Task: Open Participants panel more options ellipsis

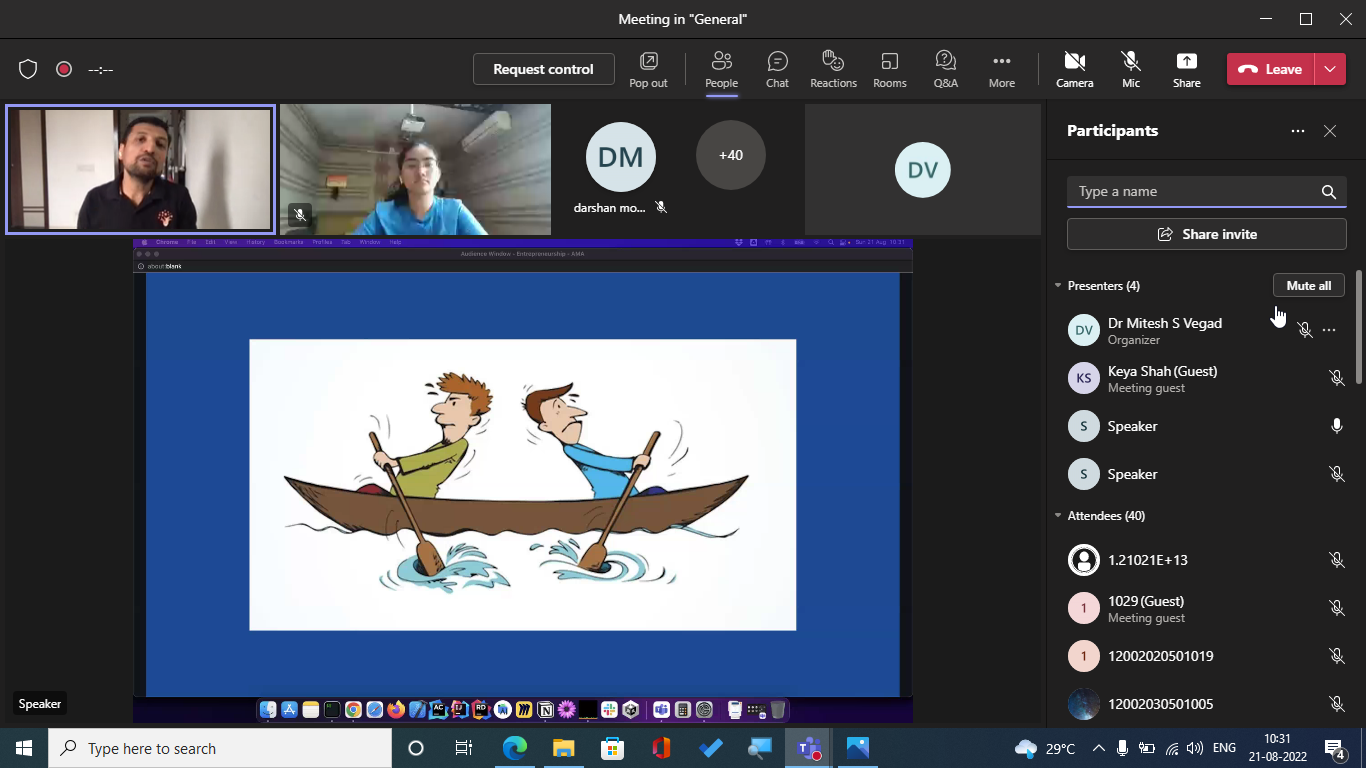Action: tap(1297, 131)
